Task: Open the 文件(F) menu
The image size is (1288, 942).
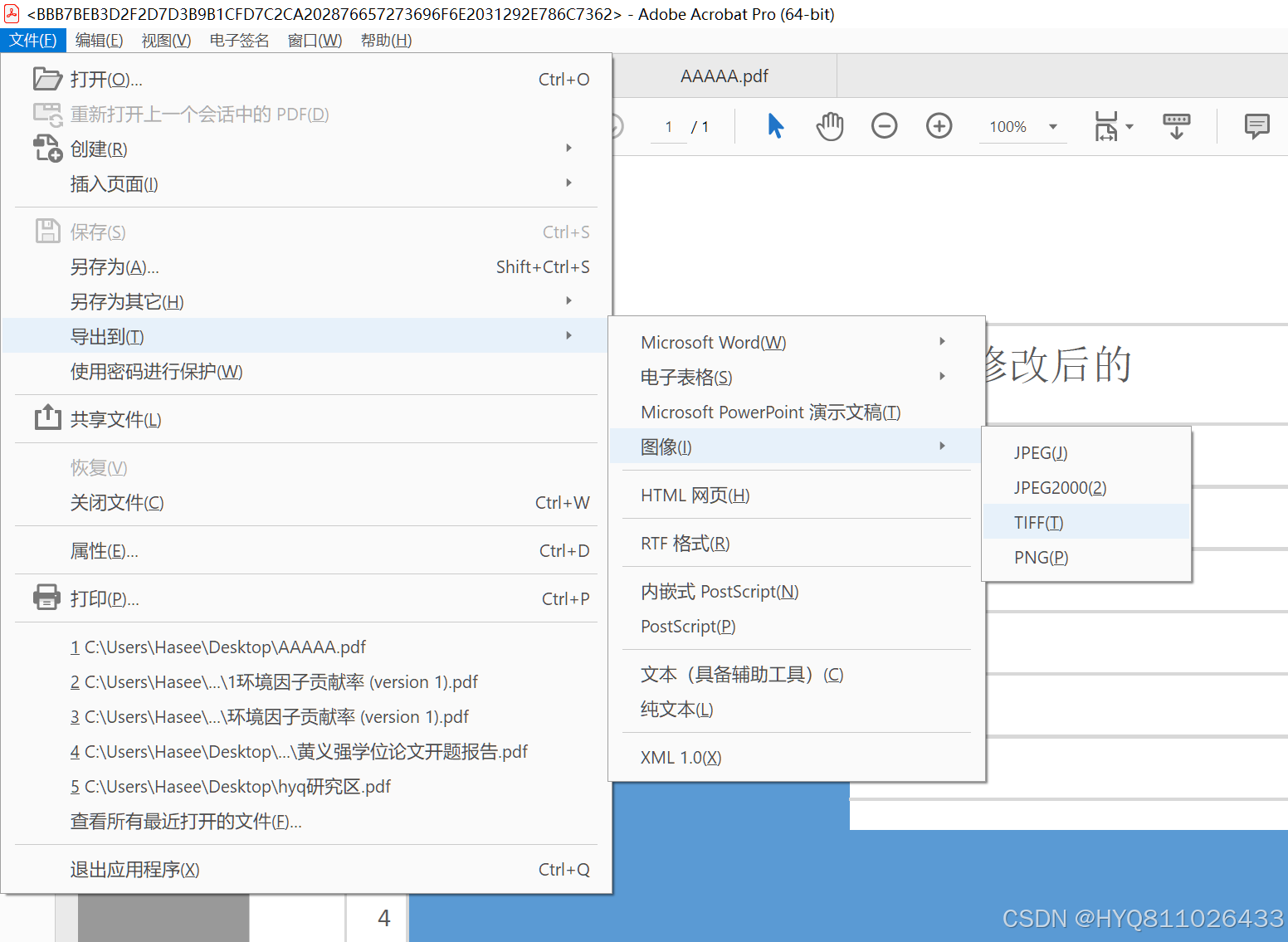Action: click(33, 40)
